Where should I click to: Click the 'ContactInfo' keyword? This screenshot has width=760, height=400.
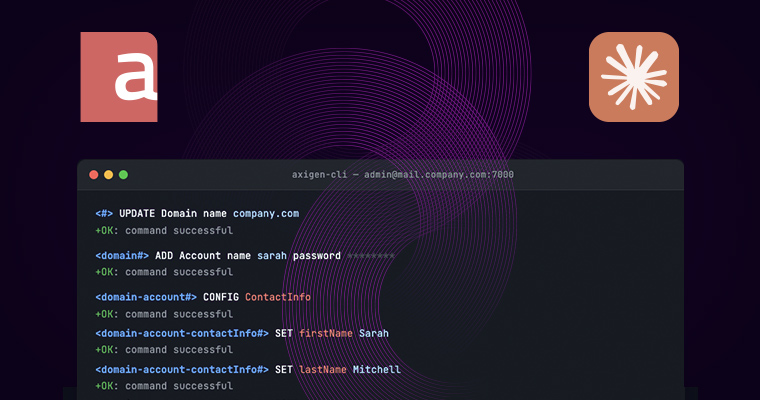coord(278,297)
